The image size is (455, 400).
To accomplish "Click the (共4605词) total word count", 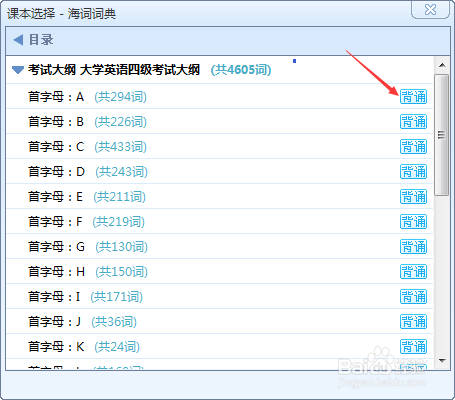I will pyautogui.click(x=241, y=70).
